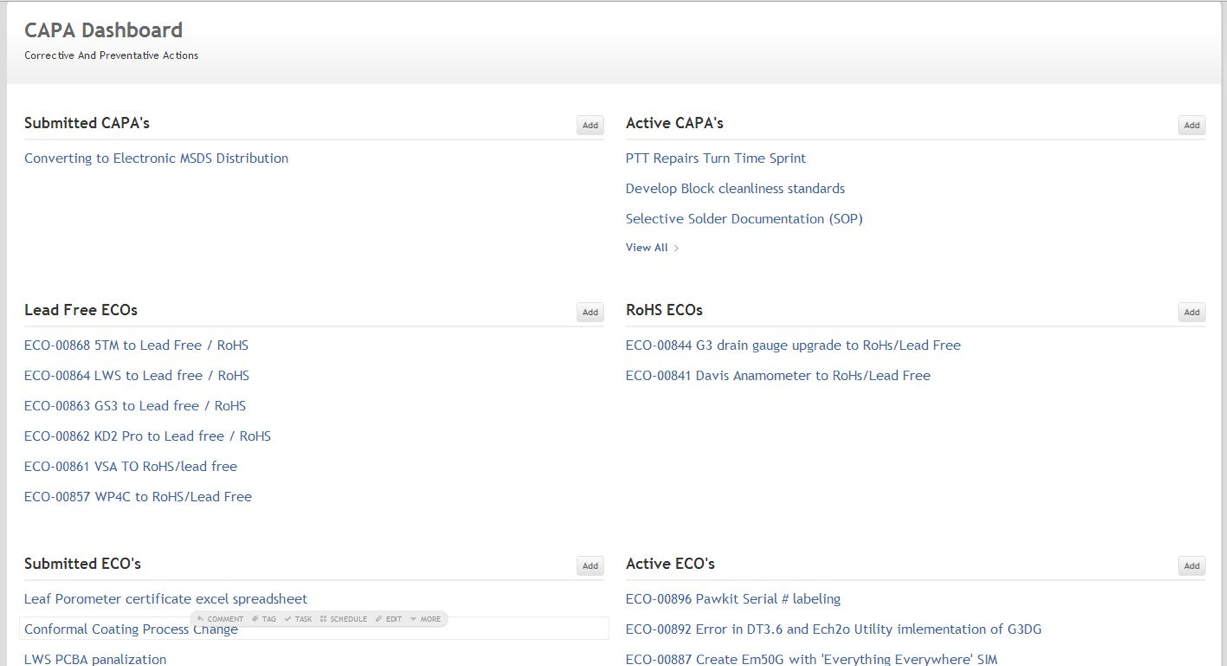Click Add in RoHS ECOs section
The height and width of the screenshot is (666, 1227).
click(1191, 312)
